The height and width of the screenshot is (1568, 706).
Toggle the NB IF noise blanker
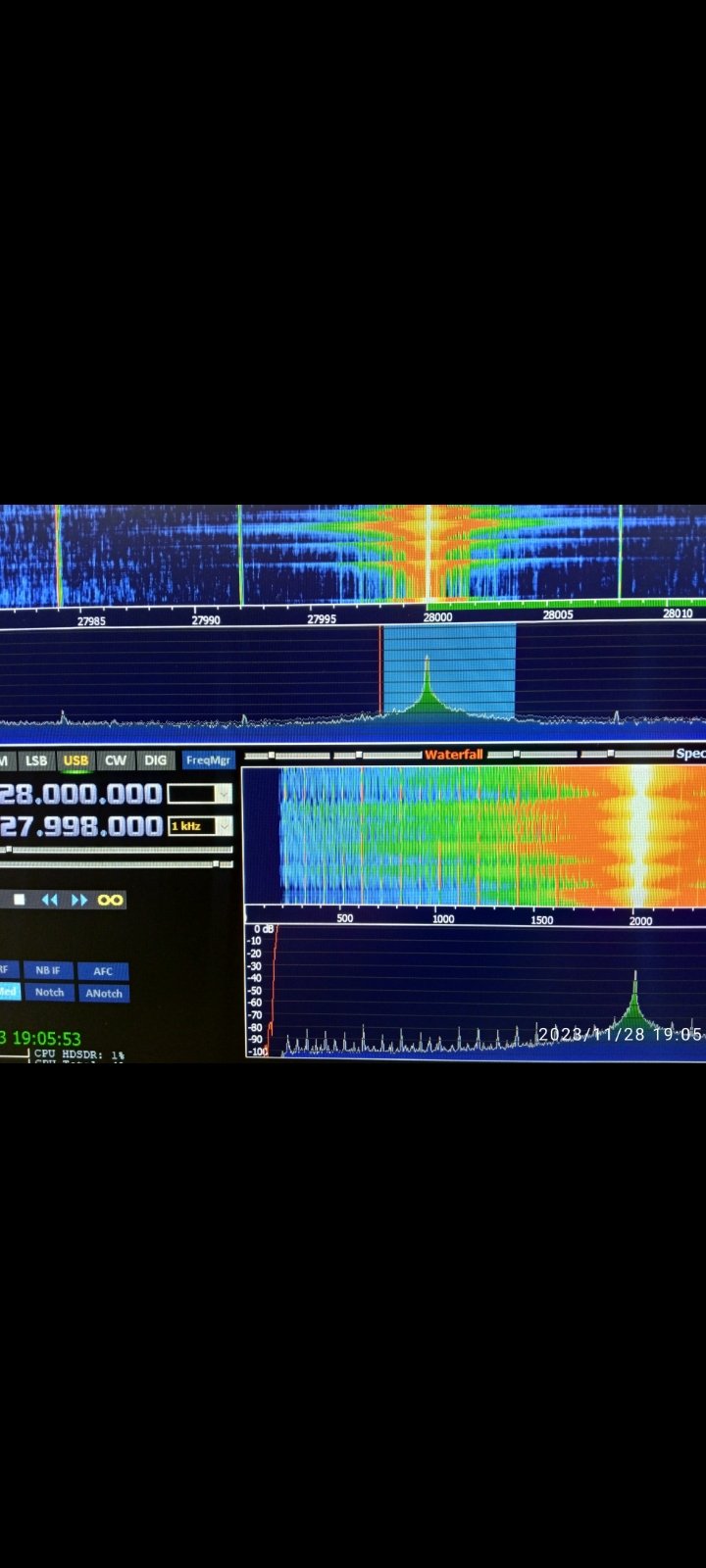coord(48,970)
